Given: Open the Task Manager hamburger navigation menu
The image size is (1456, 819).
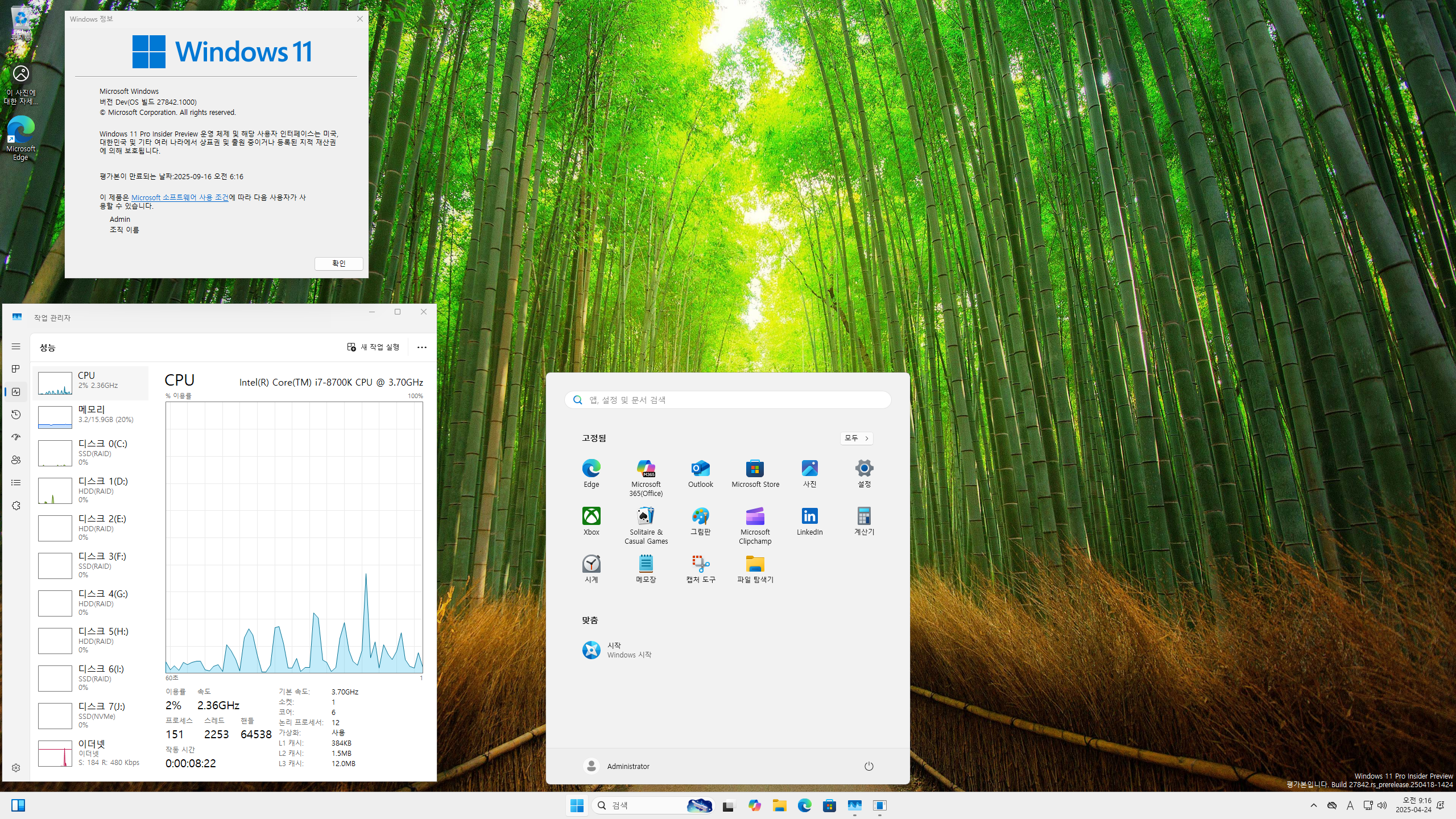Looking at the screenshot, I should [x=16, y=346].
